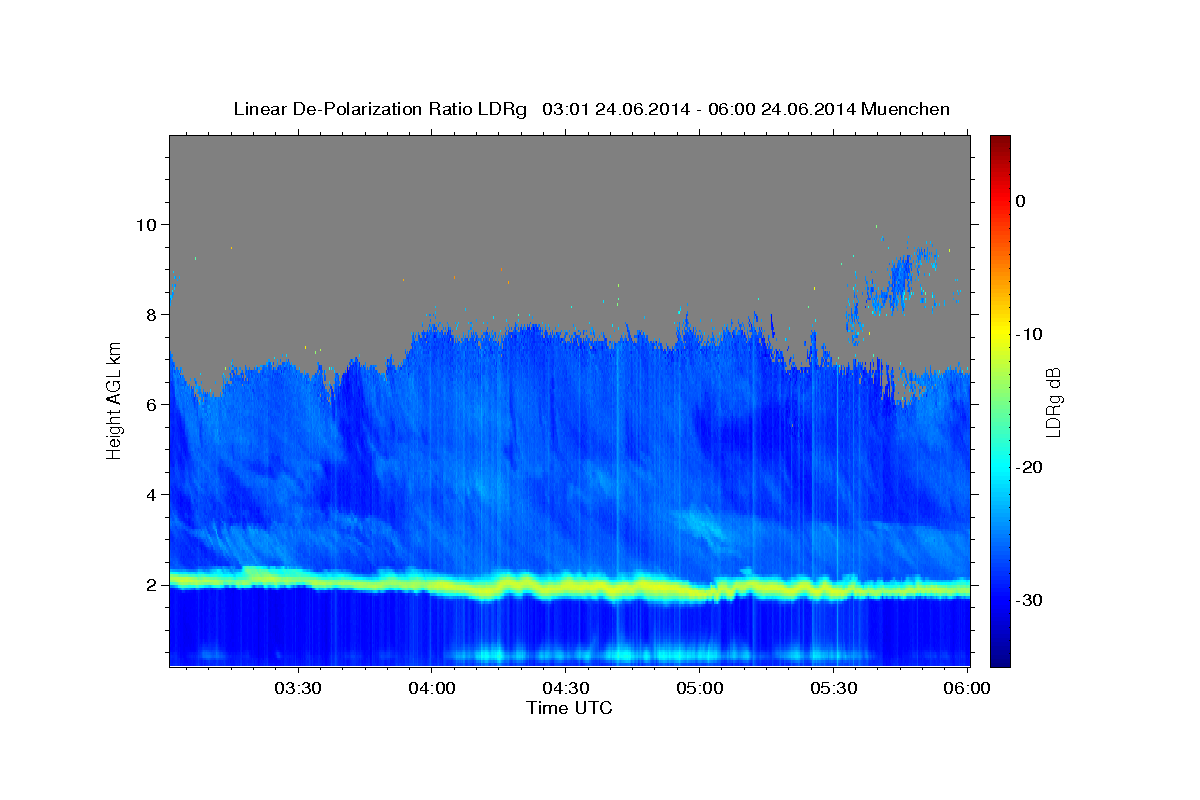
Task: Click the yellow region of the colorbar
Action: tap(1000, 334)
